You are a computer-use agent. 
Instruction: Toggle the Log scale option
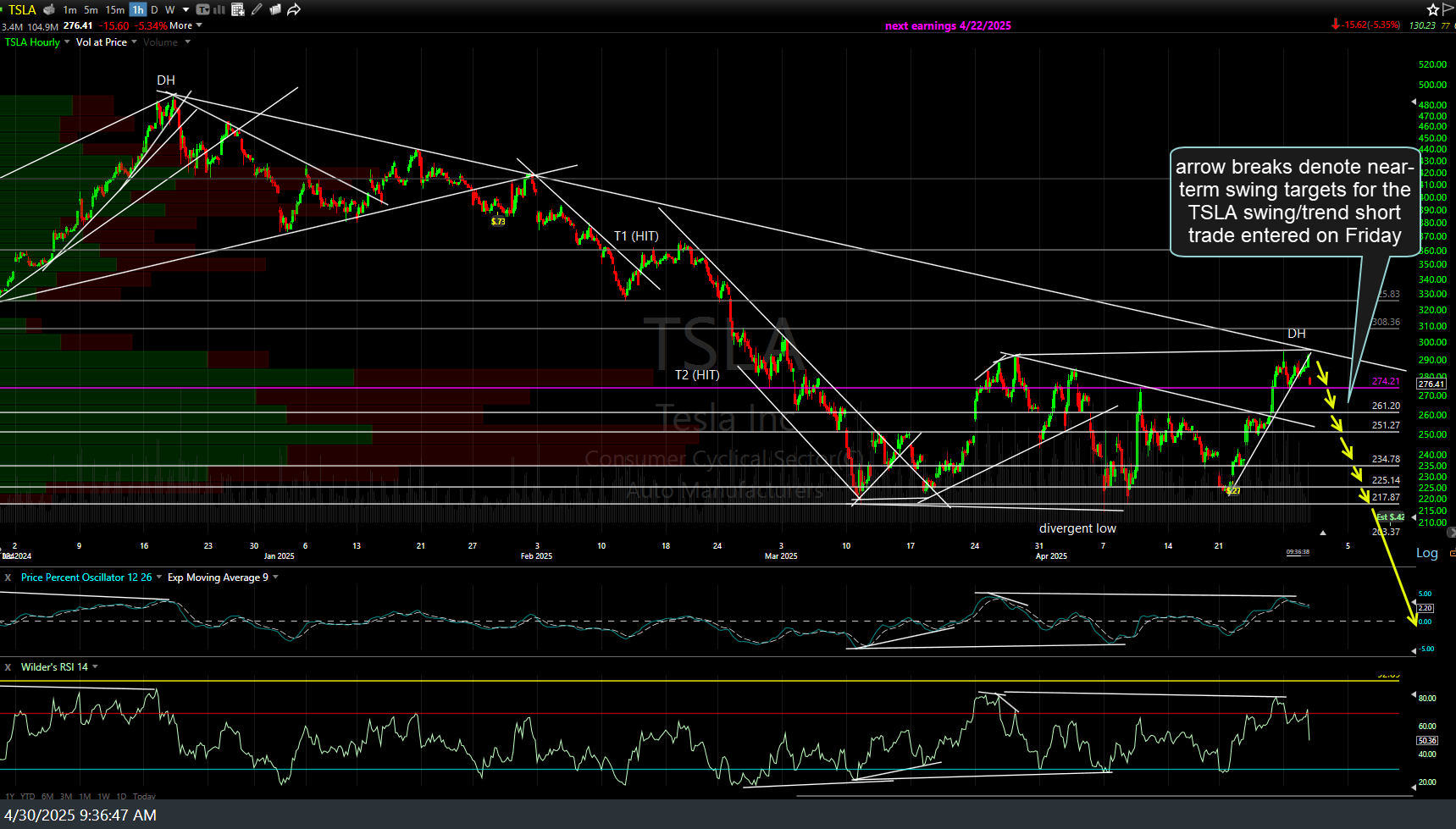pos(1426,553)
